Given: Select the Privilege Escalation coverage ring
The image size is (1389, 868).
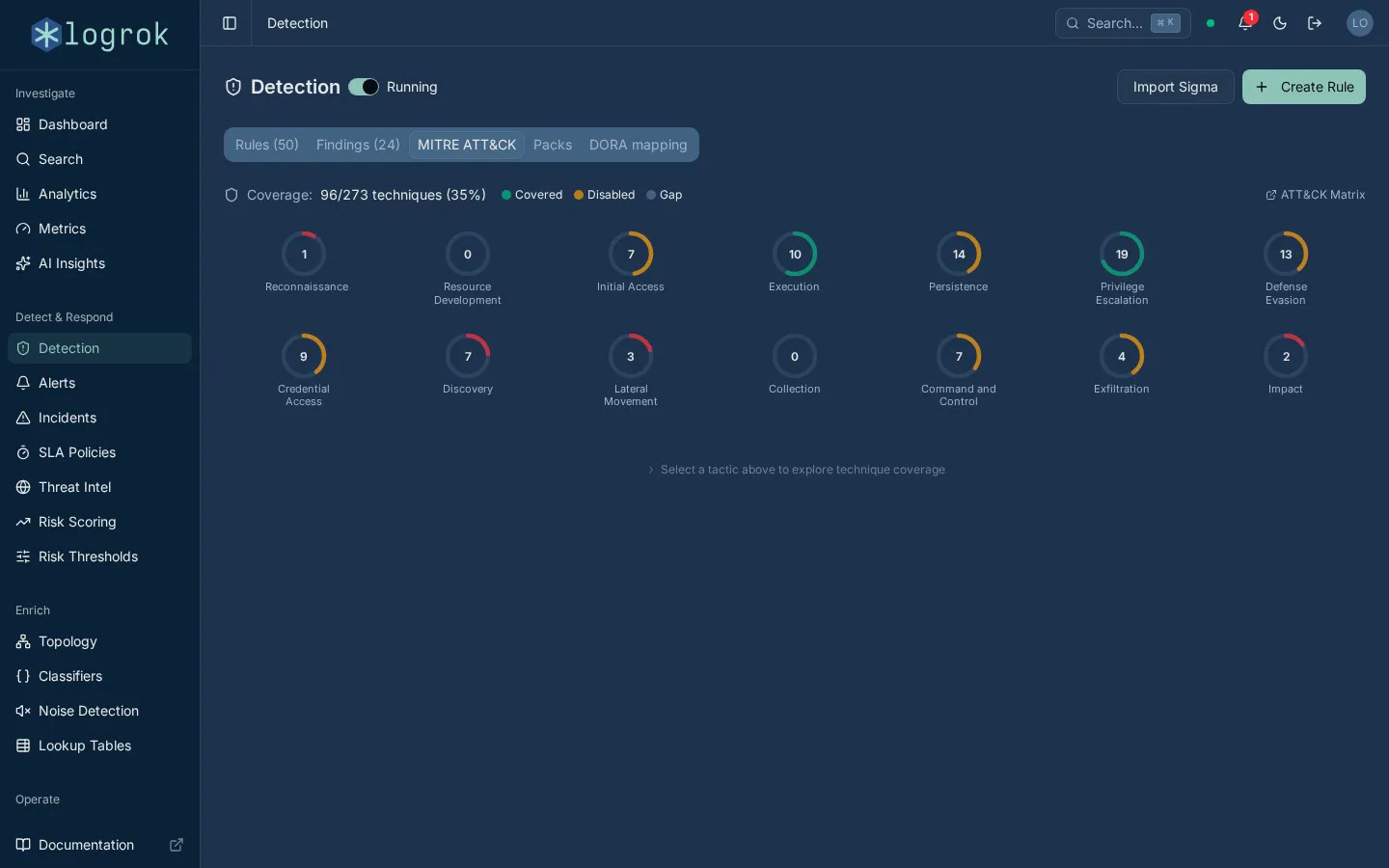Looking at the screenshot, I should tap(1122, 255).
